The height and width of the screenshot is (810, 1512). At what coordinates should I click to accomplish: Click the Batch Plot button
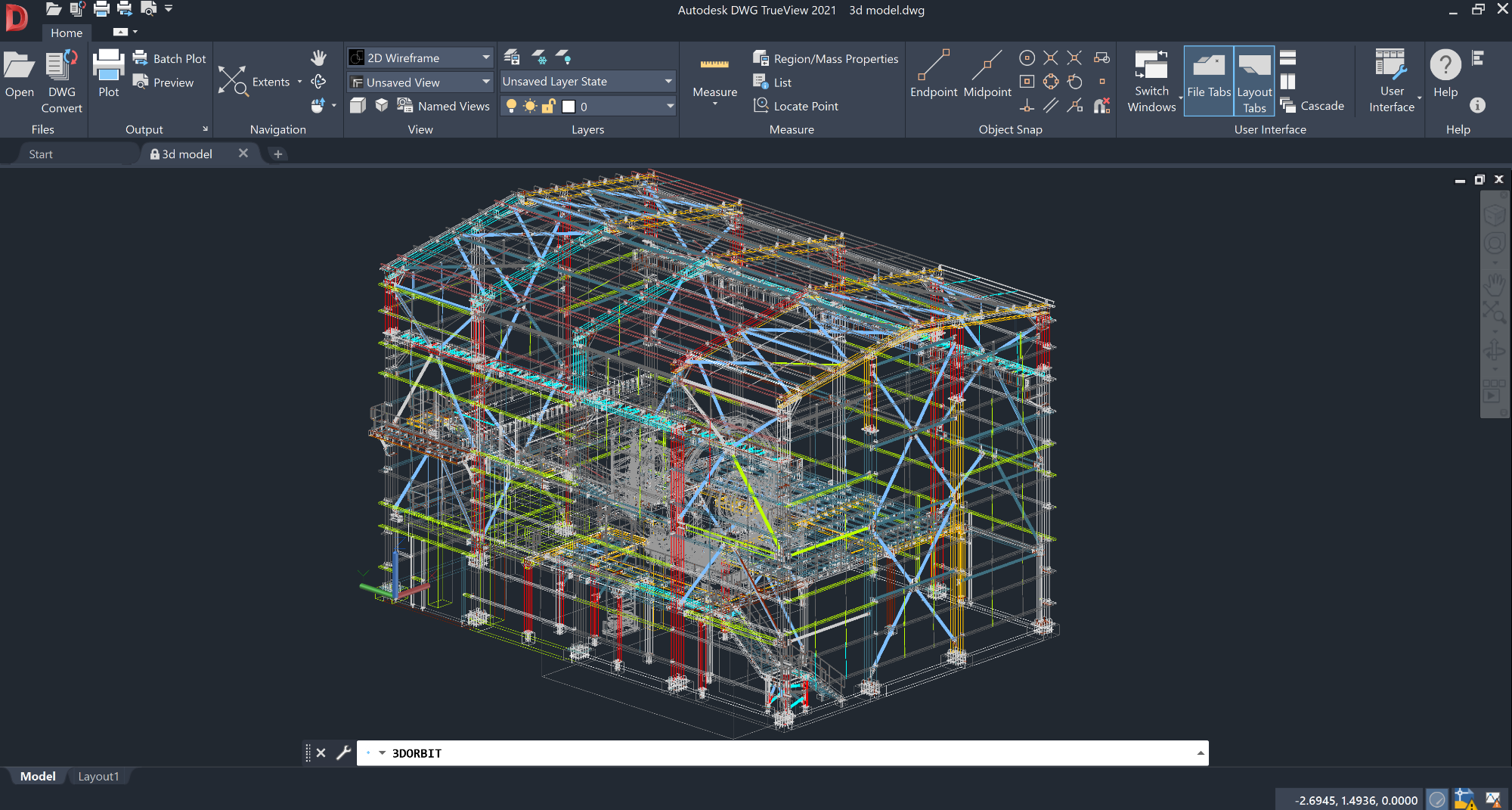pos(169,58)
